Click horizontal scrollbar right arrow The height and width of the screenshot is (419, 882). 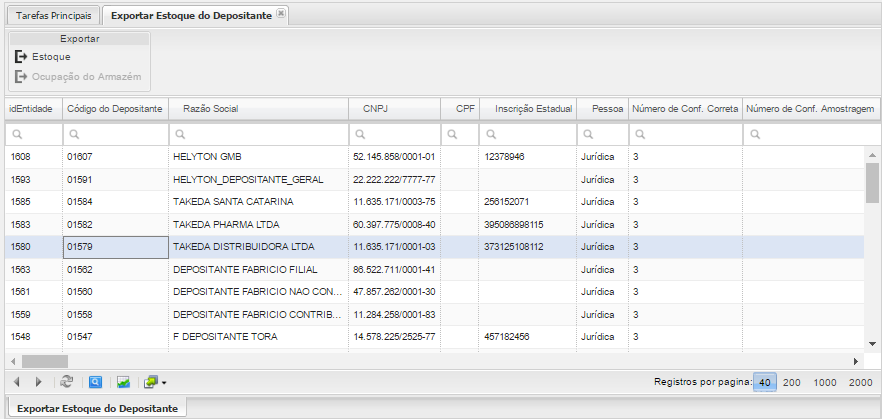(855, 360)
